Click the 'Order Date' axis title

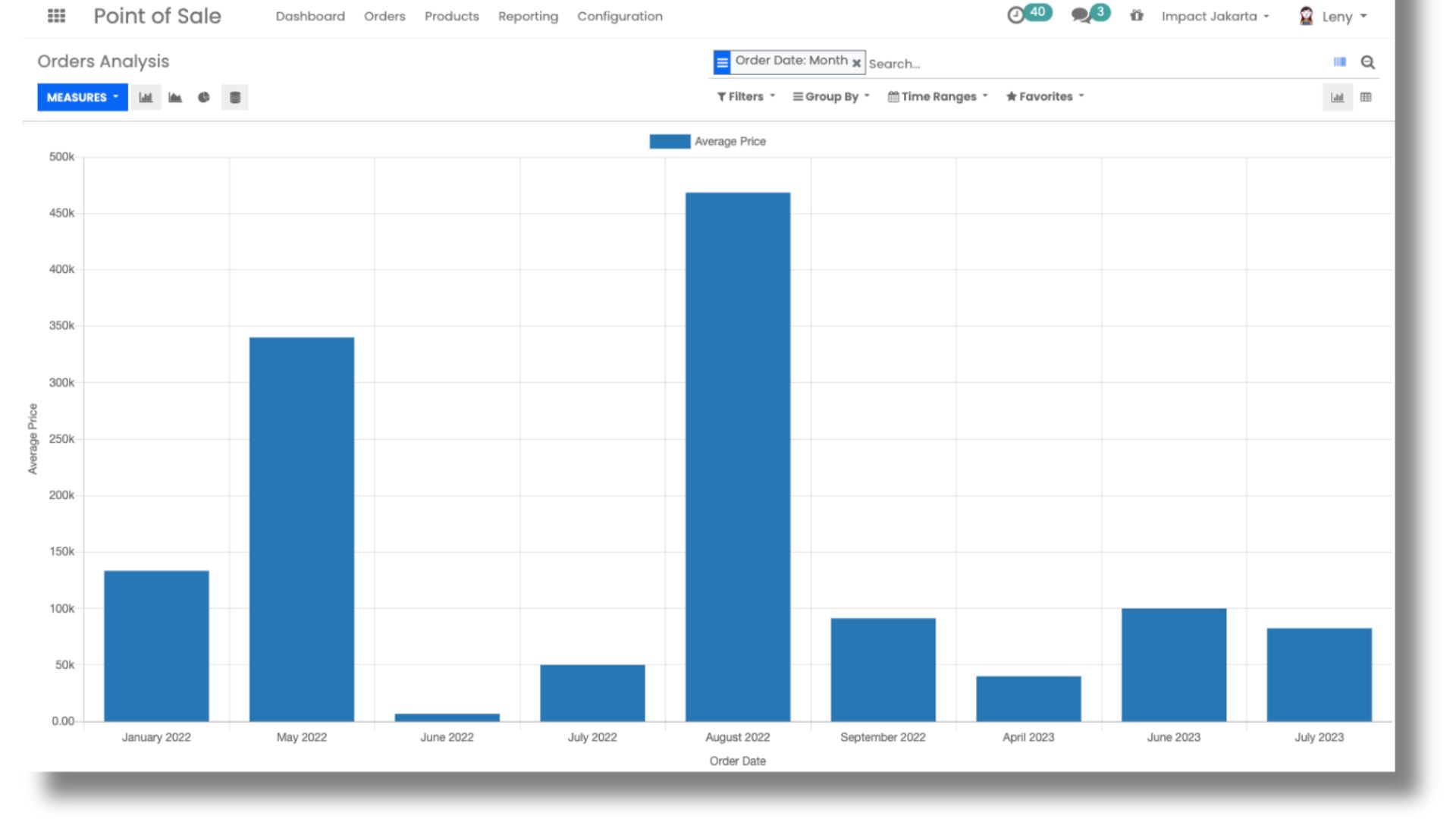click(738, 761)
